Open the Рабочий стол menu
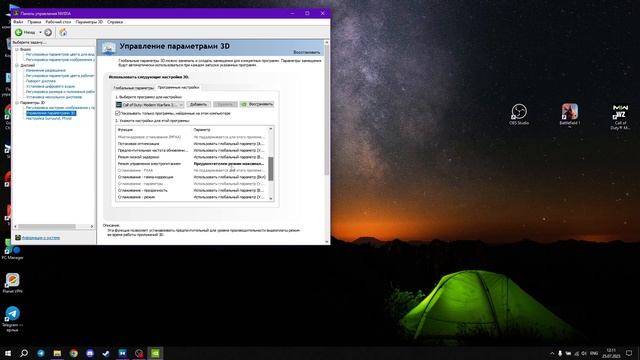The image size is (640, 360). point(58,22)
